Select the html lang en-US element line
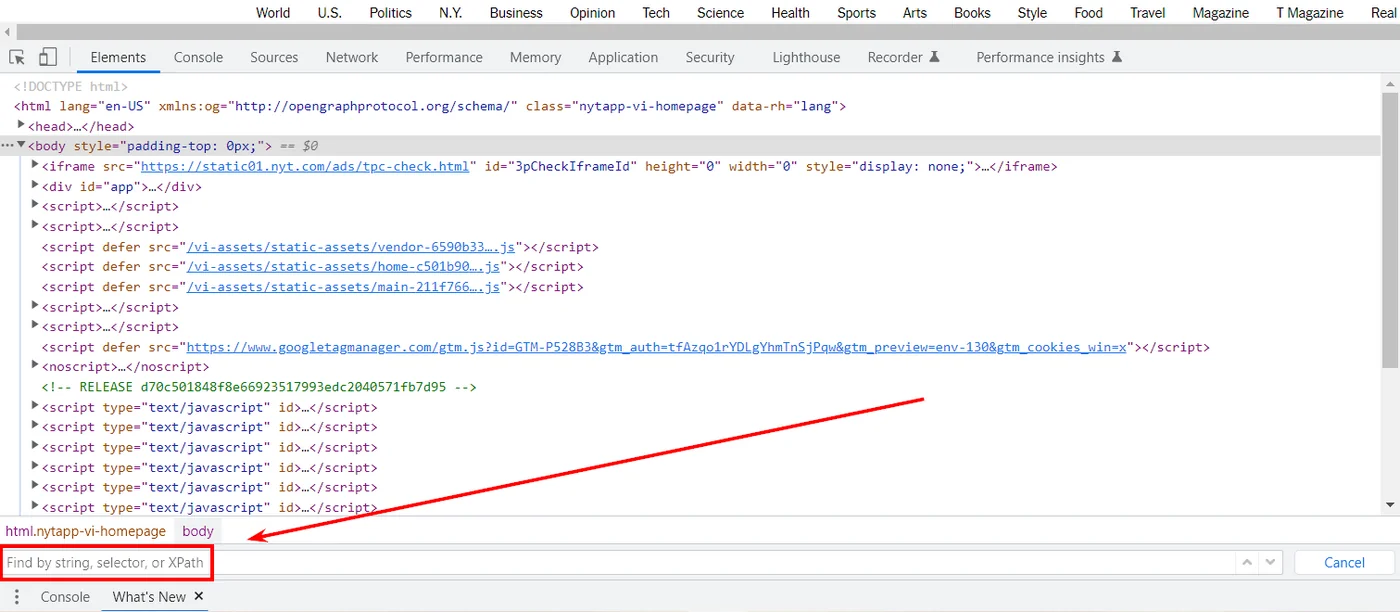This screenshot has width=1400, height=612. [x=430, y=105]
